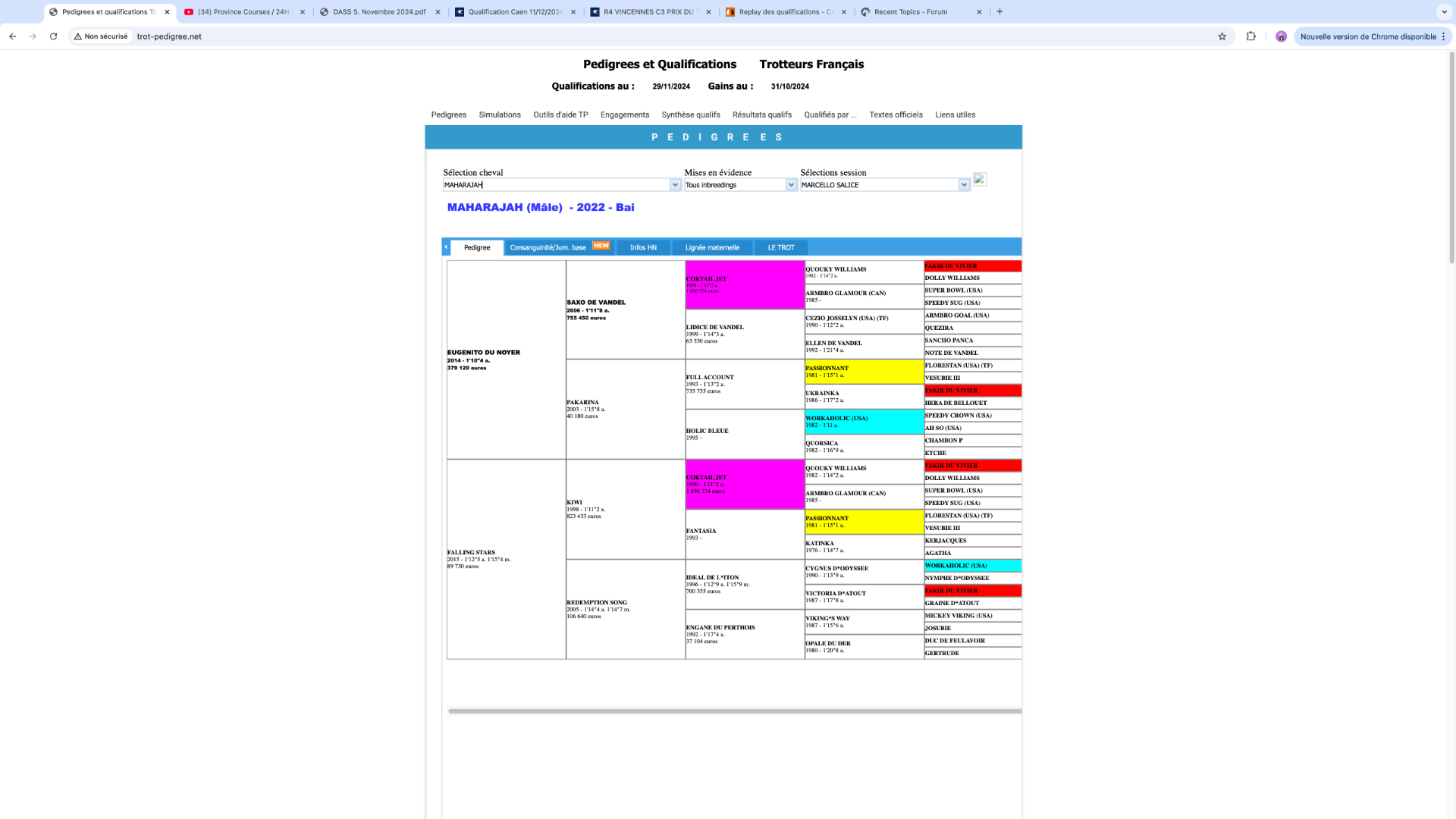Bookmark this page with the star icon
The height and width of the screenshot is (819, 1456).
point(1222,36)
